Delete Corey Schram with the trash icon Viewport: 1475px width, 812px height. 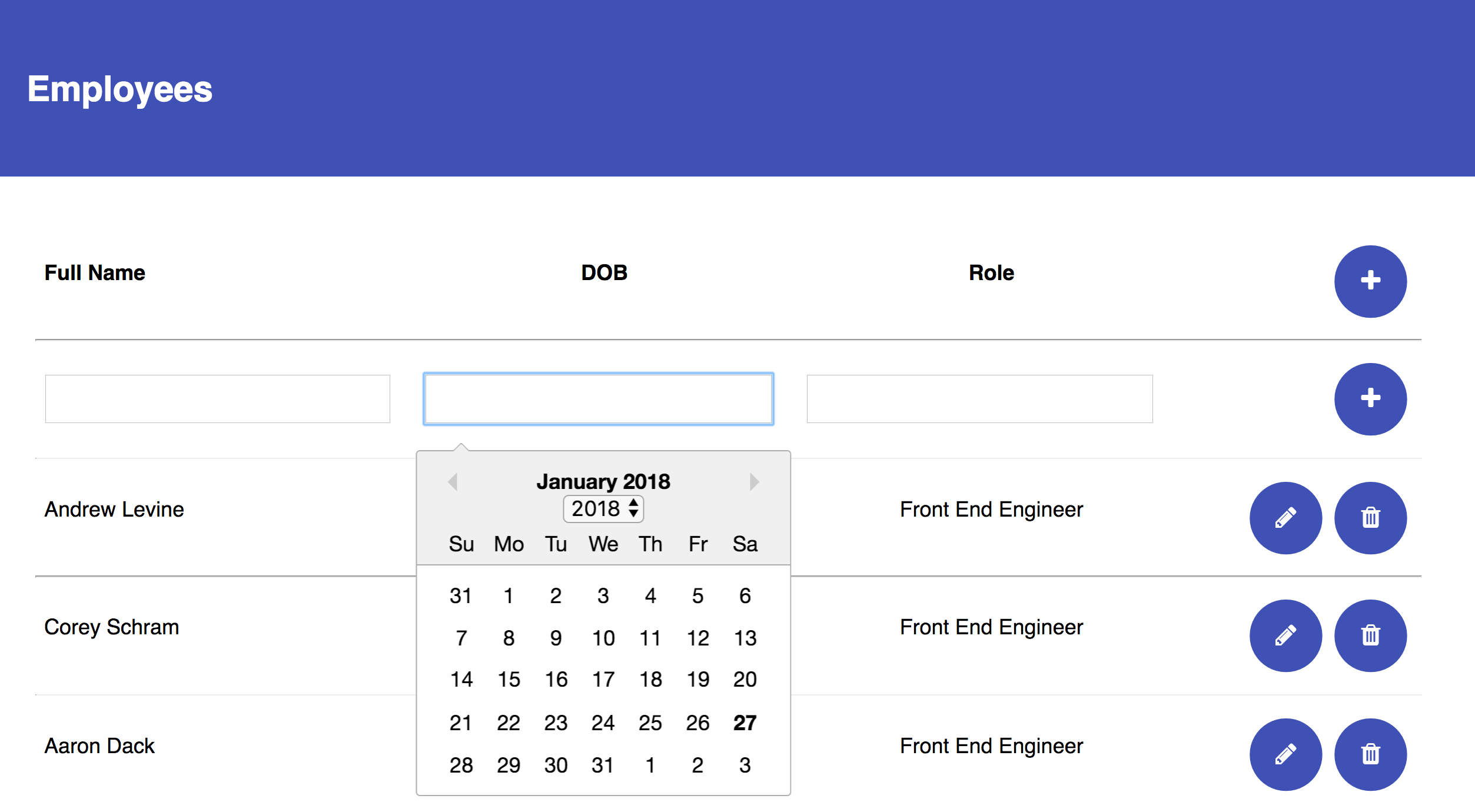pyautogui.click(x=1370, y=635)
